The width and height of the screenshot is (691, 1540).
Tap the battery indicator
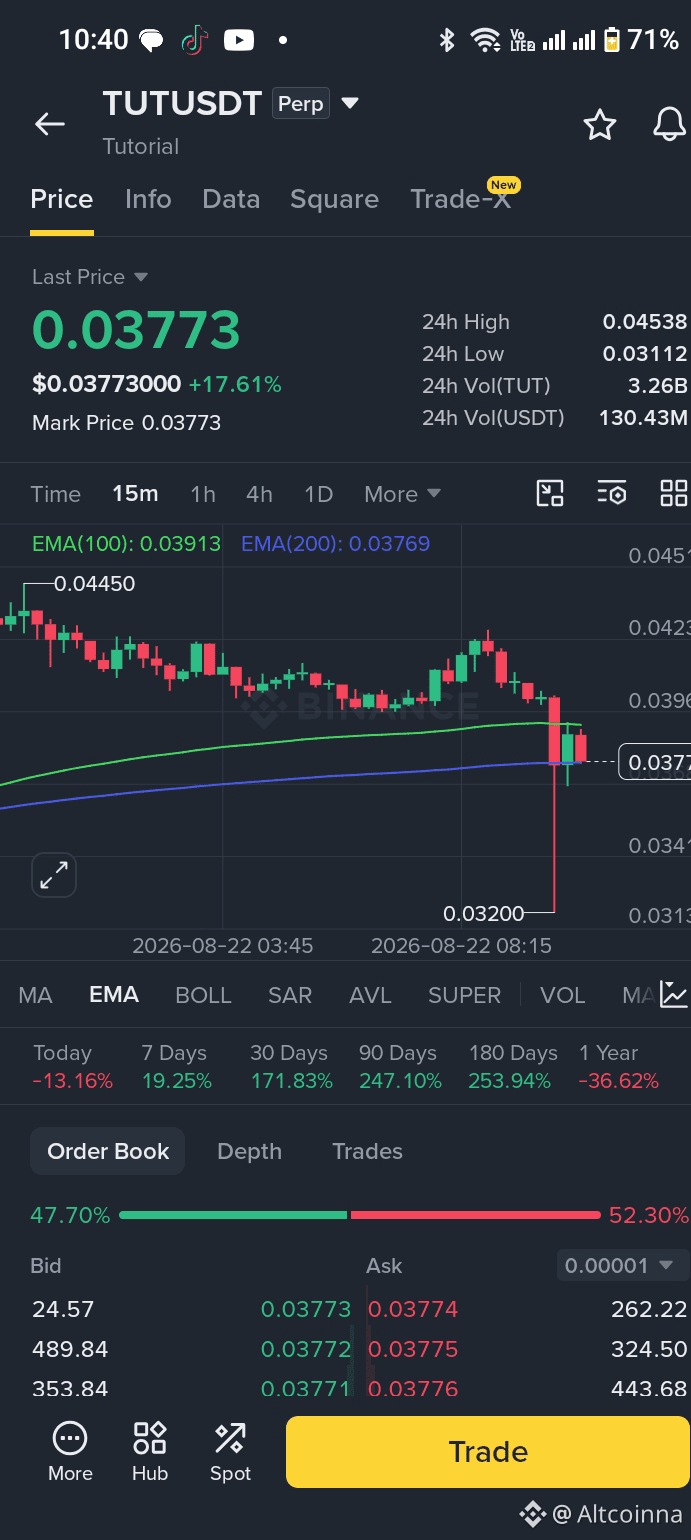tap(611, 40)
